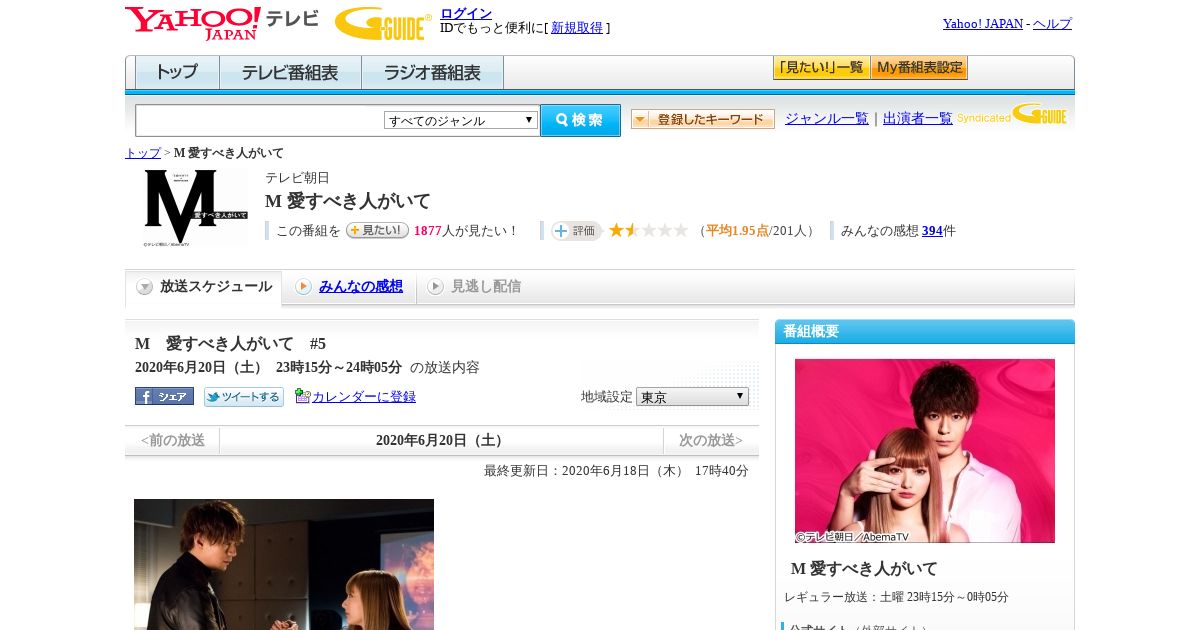
Task: Click the calendar icon
Action: 302,396
